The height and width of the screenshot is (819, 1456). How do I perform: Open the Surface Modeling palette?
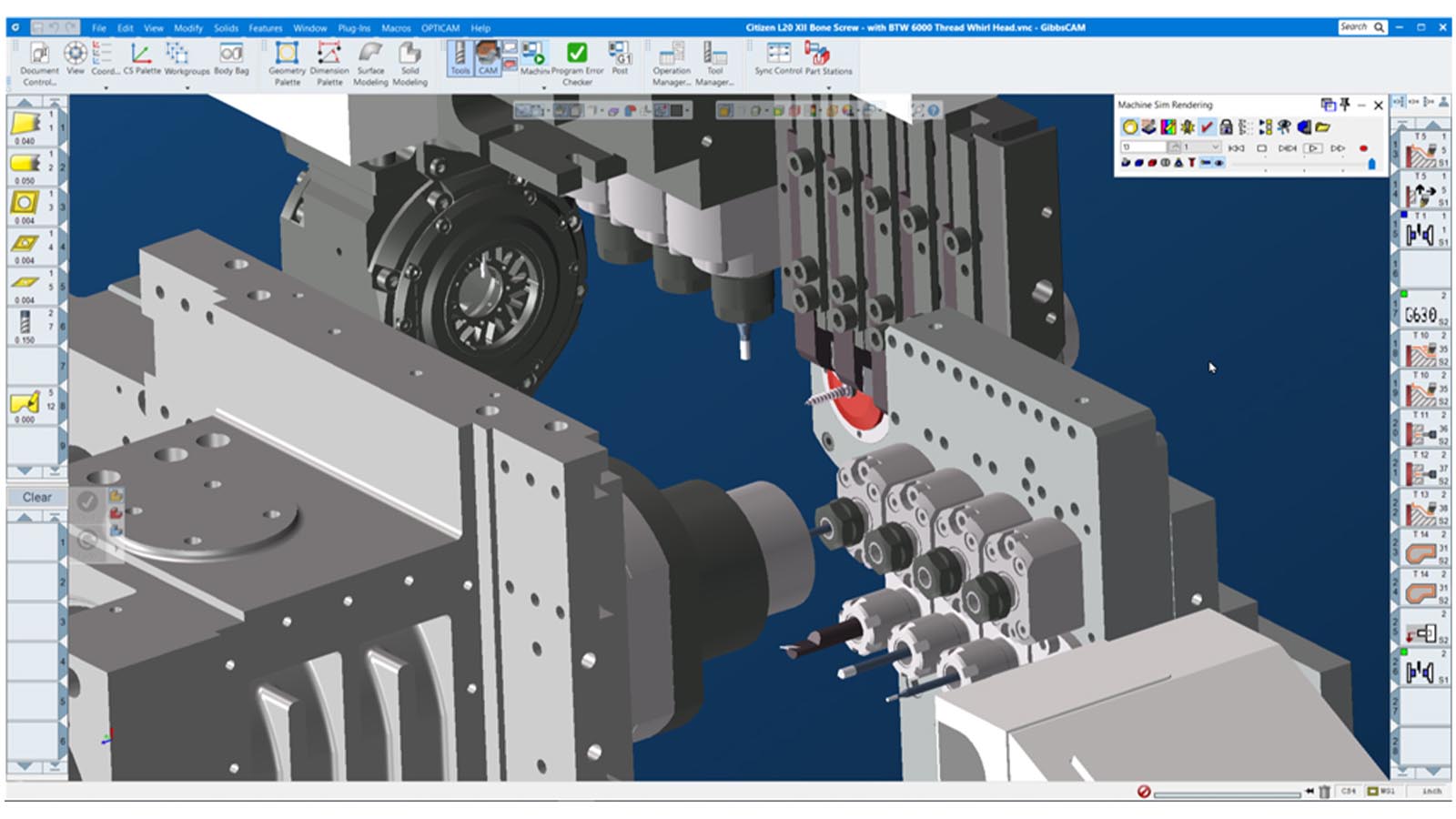(370, 63)
